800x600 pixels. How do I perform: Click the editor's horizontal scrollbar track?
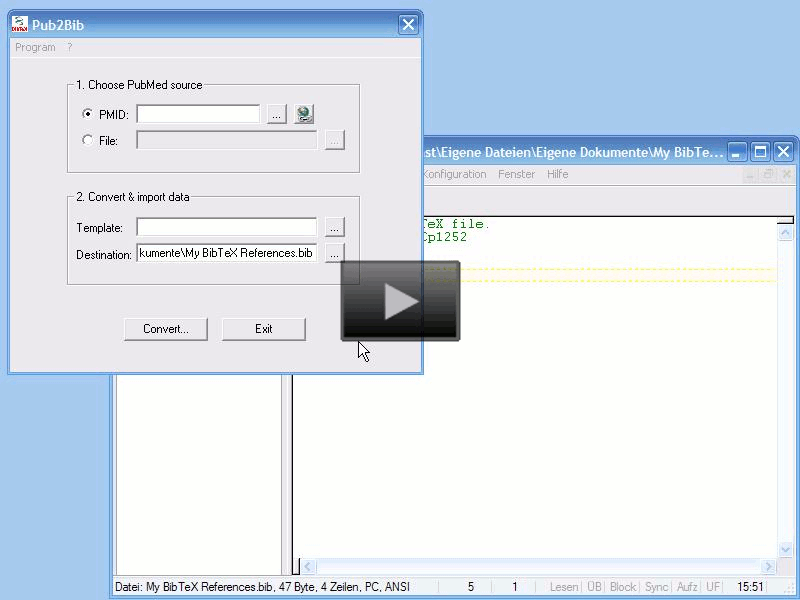click(x=540, y=567)
